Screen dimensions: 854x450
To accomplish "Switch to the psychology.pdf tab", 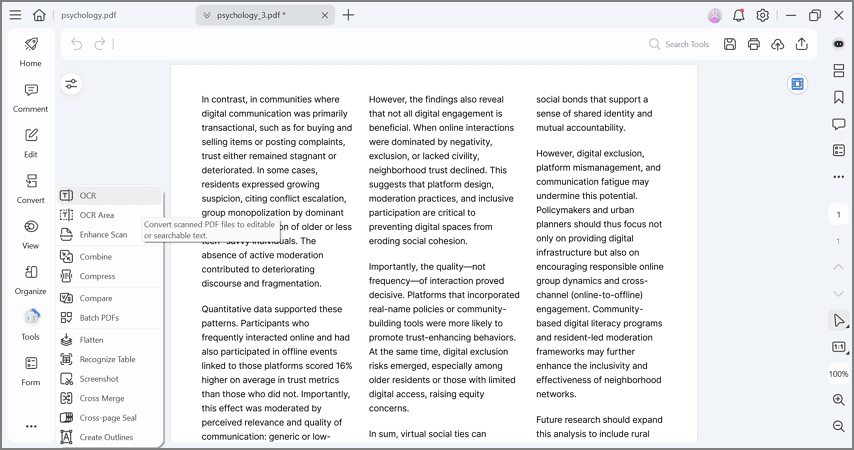I will 88,15.
